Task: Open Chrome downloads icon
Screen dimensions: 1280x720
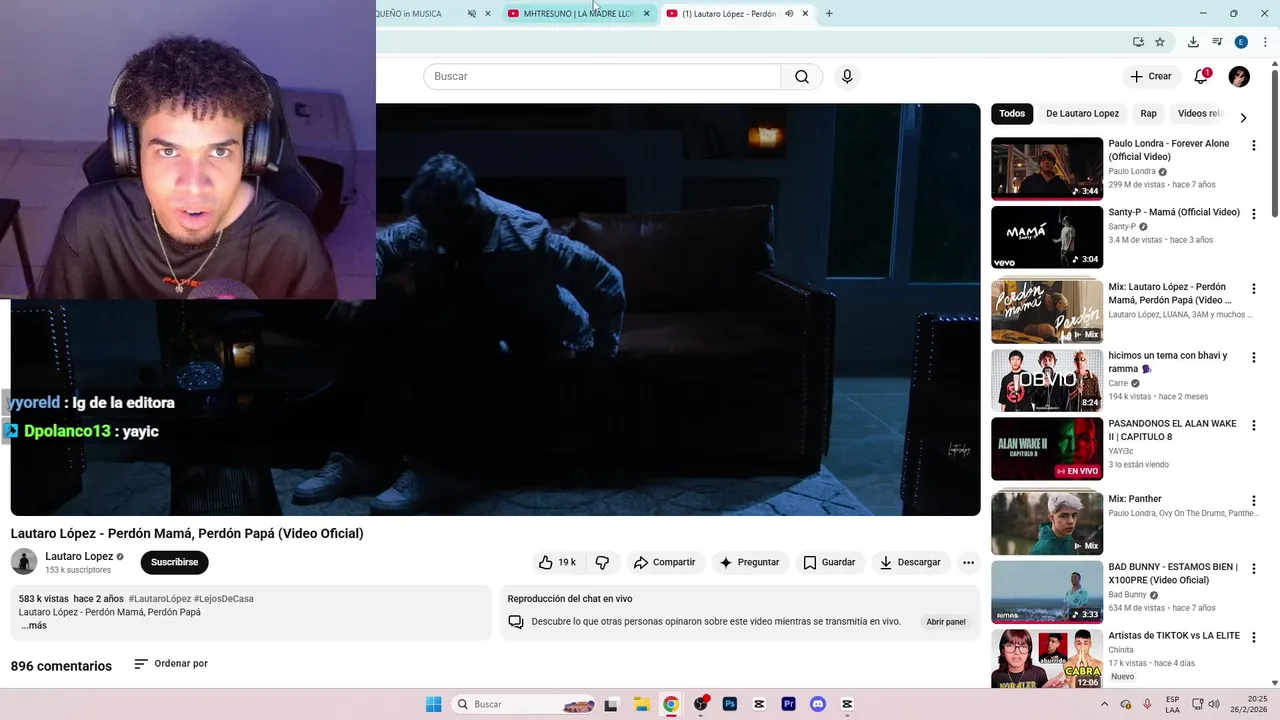Action: pos(1193,42)
